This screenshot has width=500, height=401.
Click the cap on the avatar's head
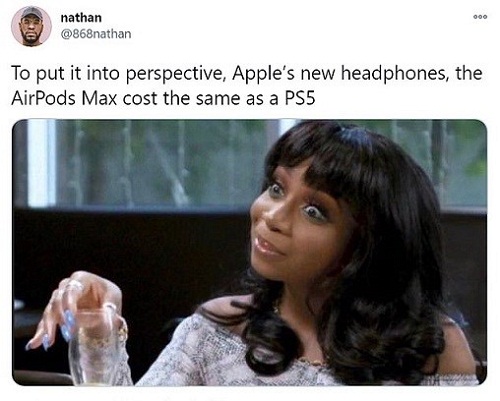pyautogui.click(x=32, y=14)
